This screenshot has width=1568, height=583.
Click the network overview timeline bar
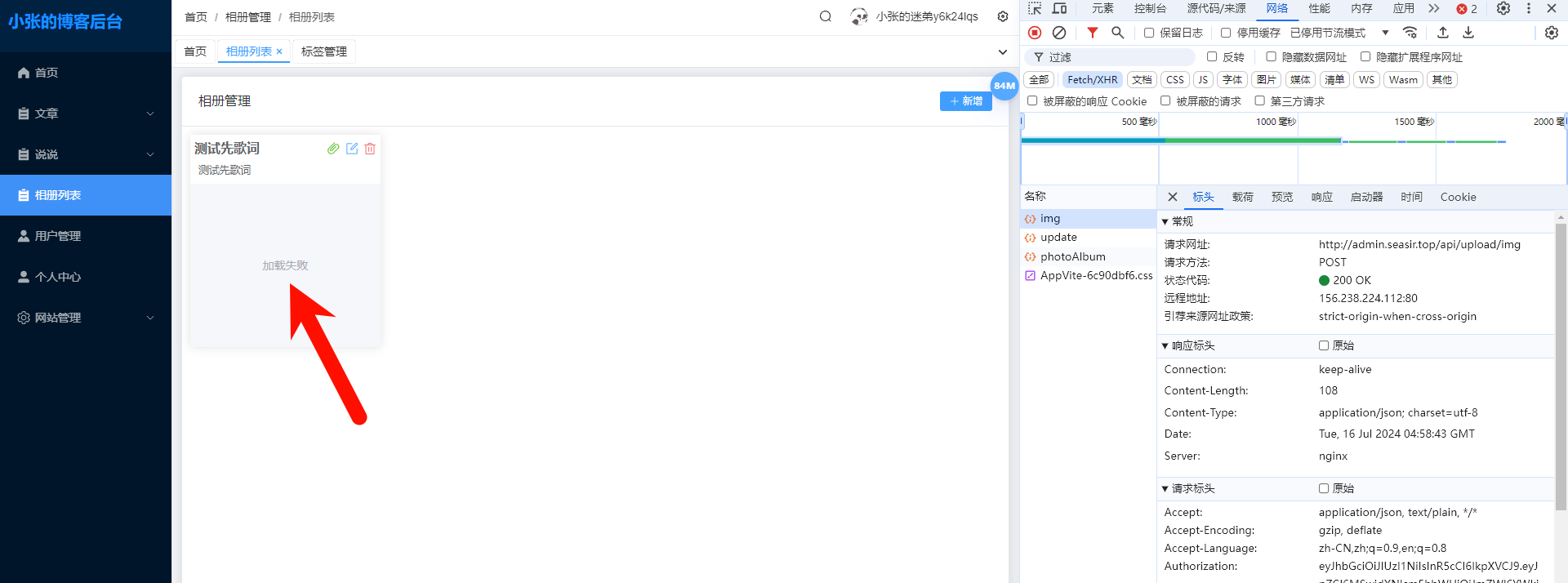[x=1181, y=140]
